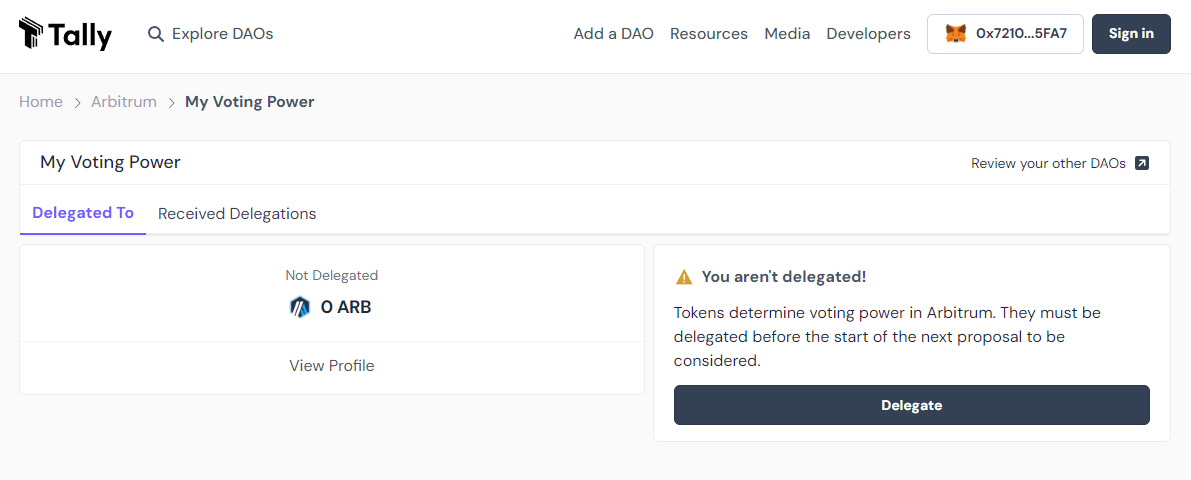Open the Media menu item
1191x480 pixels.
coord(787,34)
